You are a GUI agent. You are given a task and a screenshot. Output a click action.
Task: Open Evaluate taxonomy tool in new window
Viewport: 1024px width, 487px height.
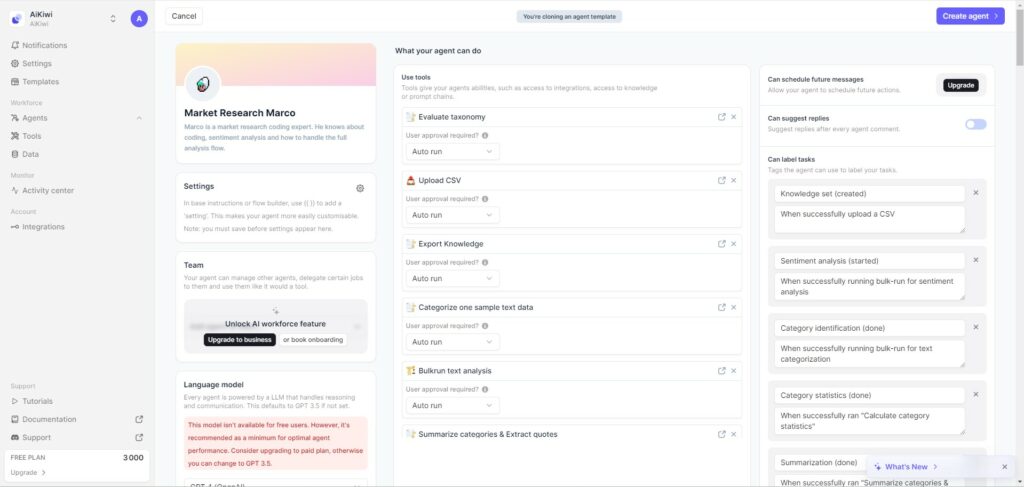click(722, 117)
